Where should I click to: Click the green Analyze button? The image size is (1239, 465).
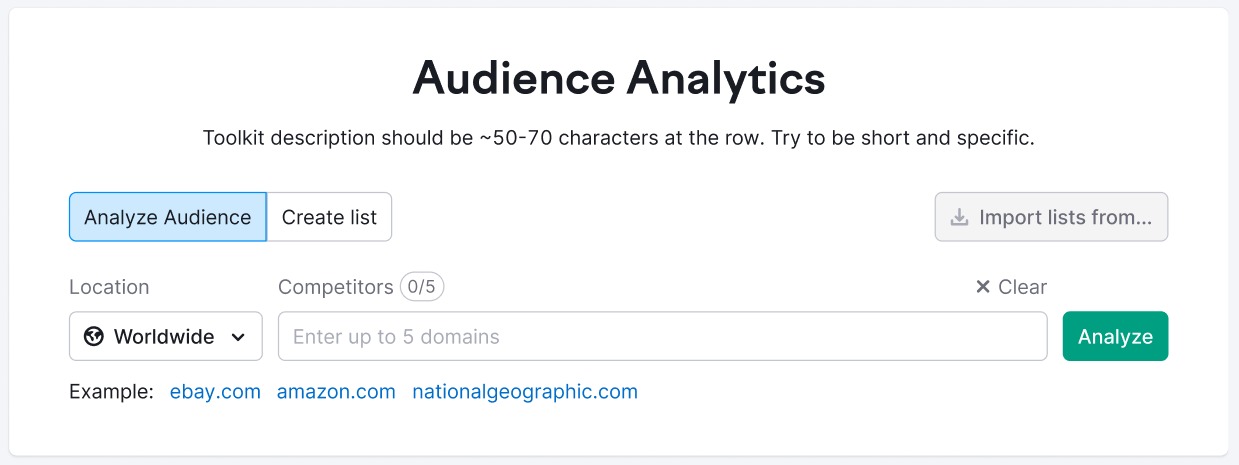click(x=1115, y=336)
